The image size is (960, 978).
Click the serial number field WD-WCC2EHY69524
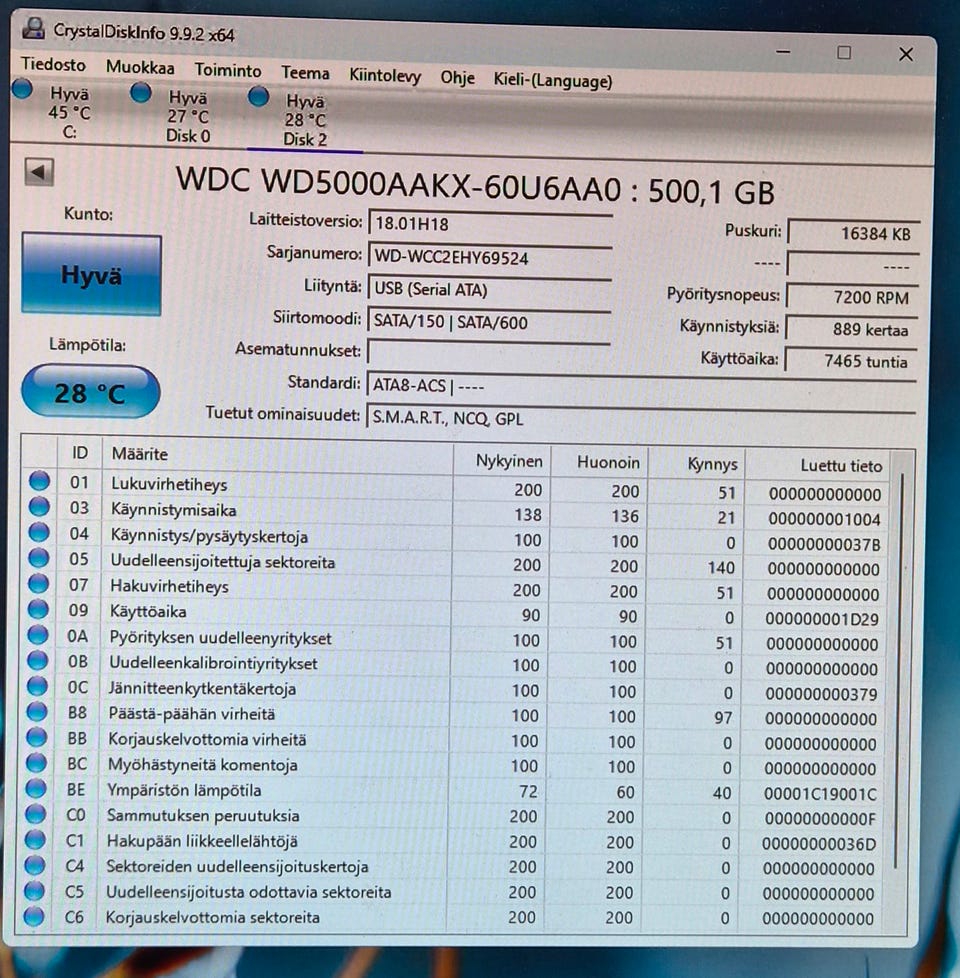[490, 257]
